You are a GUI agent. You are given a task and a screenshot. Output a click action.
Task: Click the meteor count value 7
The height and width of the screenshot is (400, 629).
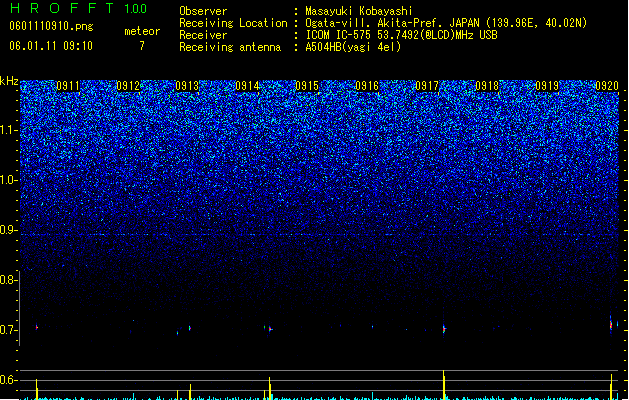point(142,46)
